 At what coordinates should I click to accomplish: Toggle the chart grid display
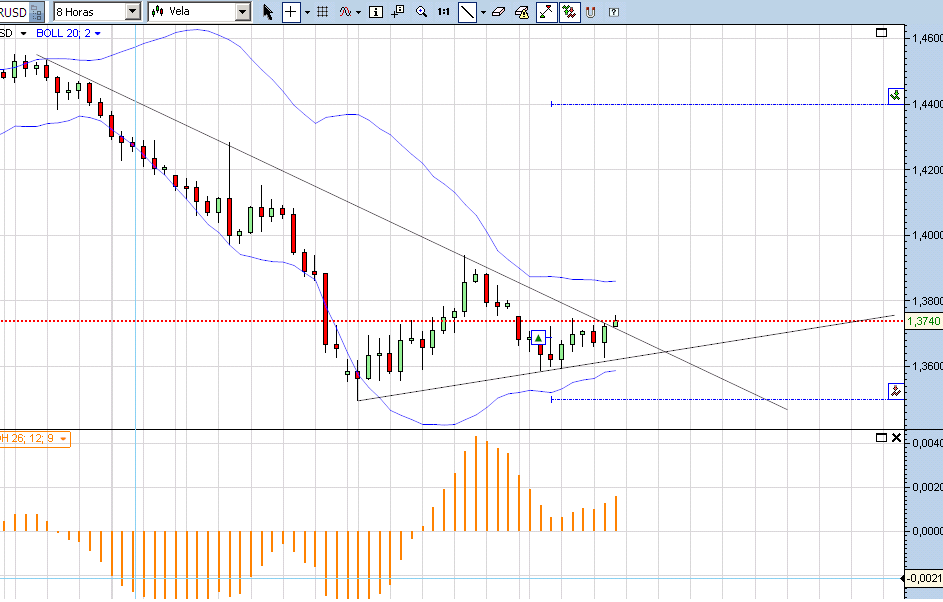click(321, 11)
